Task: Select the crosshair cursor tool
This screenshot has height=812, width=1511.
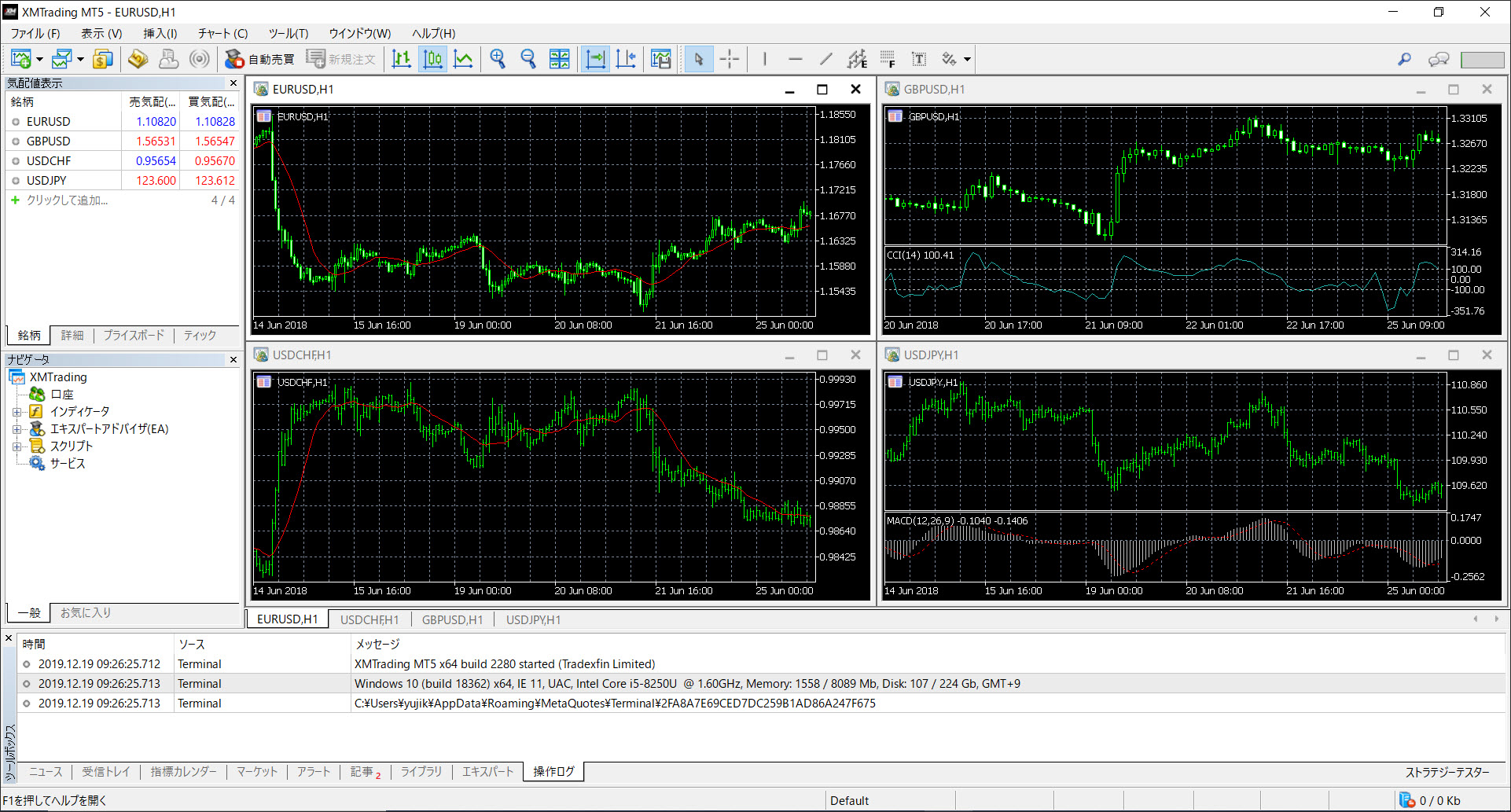Action: point(730,59)
